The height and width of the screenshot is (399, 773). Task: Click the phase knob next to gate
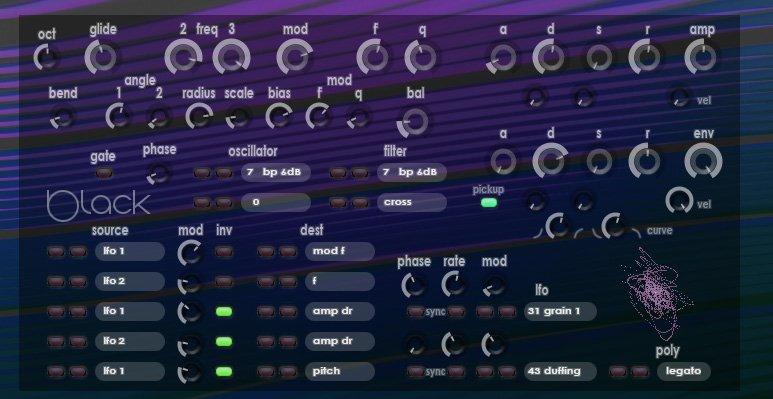pyautogui.click(x=159, y=174)
